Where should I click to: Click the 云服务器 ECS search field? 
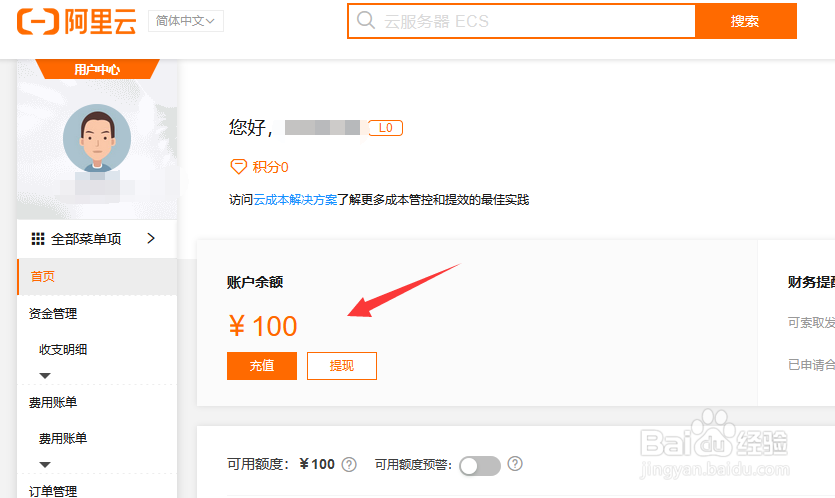tap(536, 21)
